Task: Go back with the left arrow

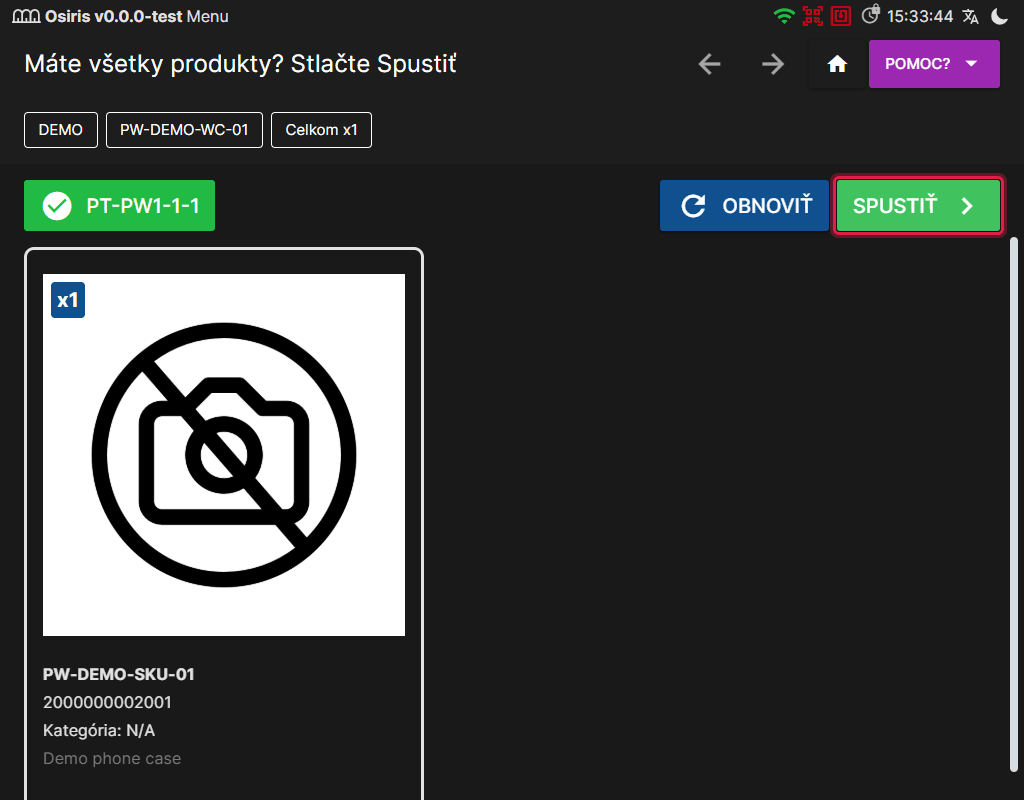Action: [709, 64]
